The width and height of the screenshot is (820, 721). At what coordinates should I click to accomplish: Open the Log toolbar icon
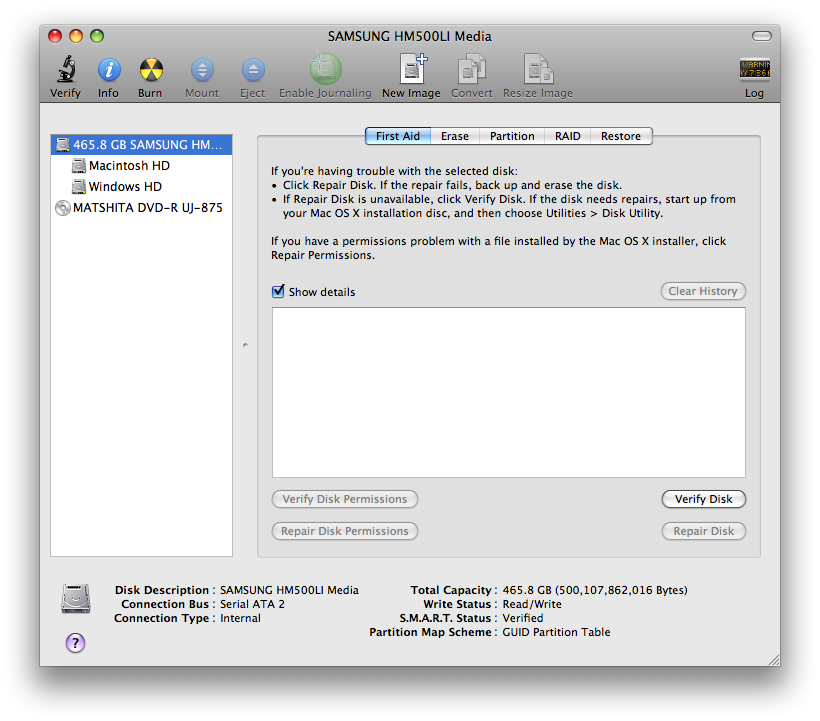754,68
